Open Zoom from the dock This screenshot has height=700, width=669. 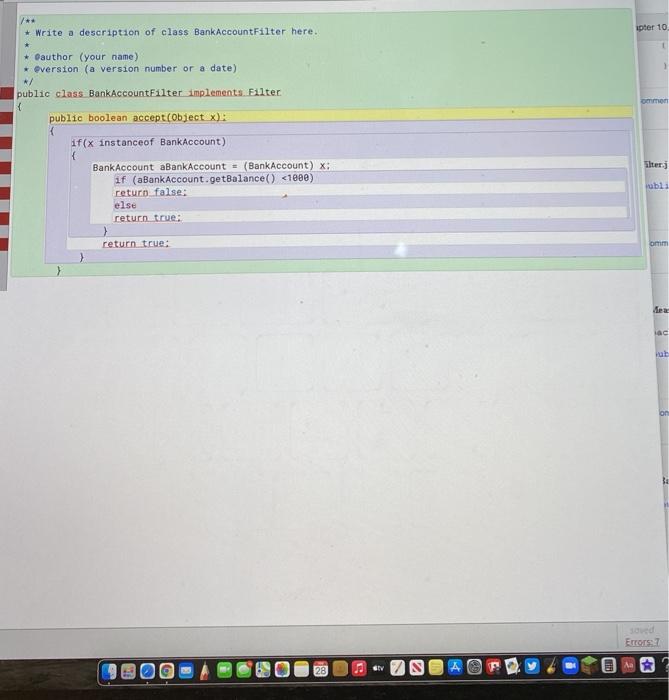pos(570,666)
